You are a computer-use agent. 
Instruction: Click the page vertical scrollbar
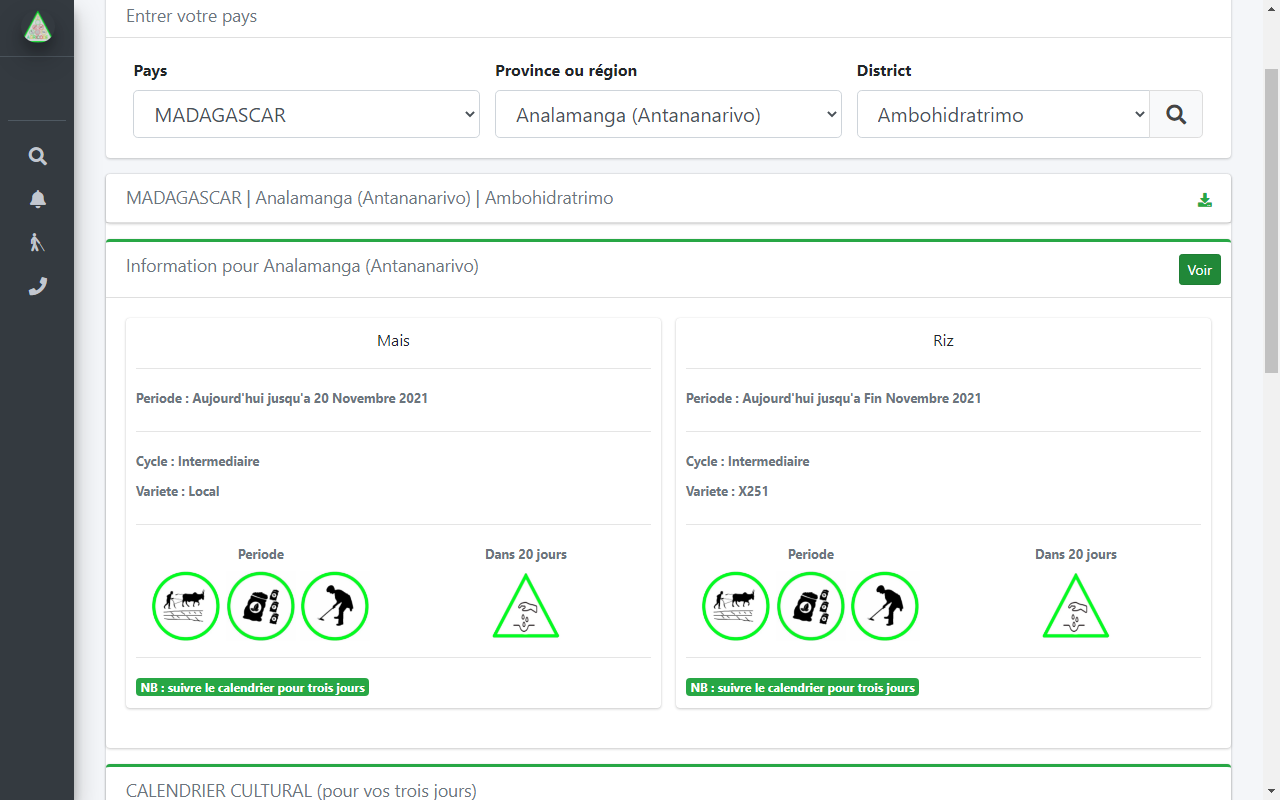1271,220
